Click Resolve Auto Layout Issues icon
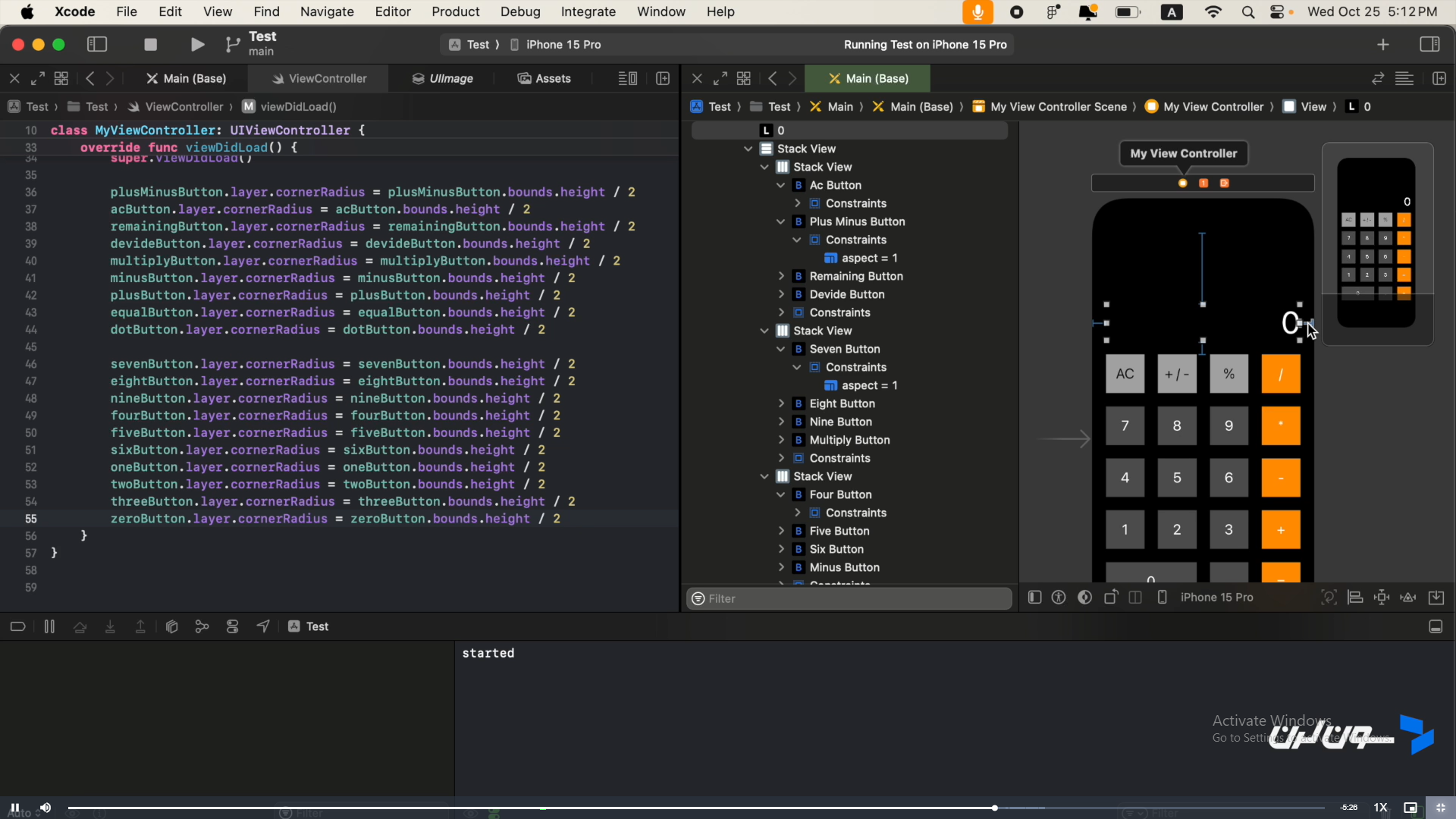 1408,598
